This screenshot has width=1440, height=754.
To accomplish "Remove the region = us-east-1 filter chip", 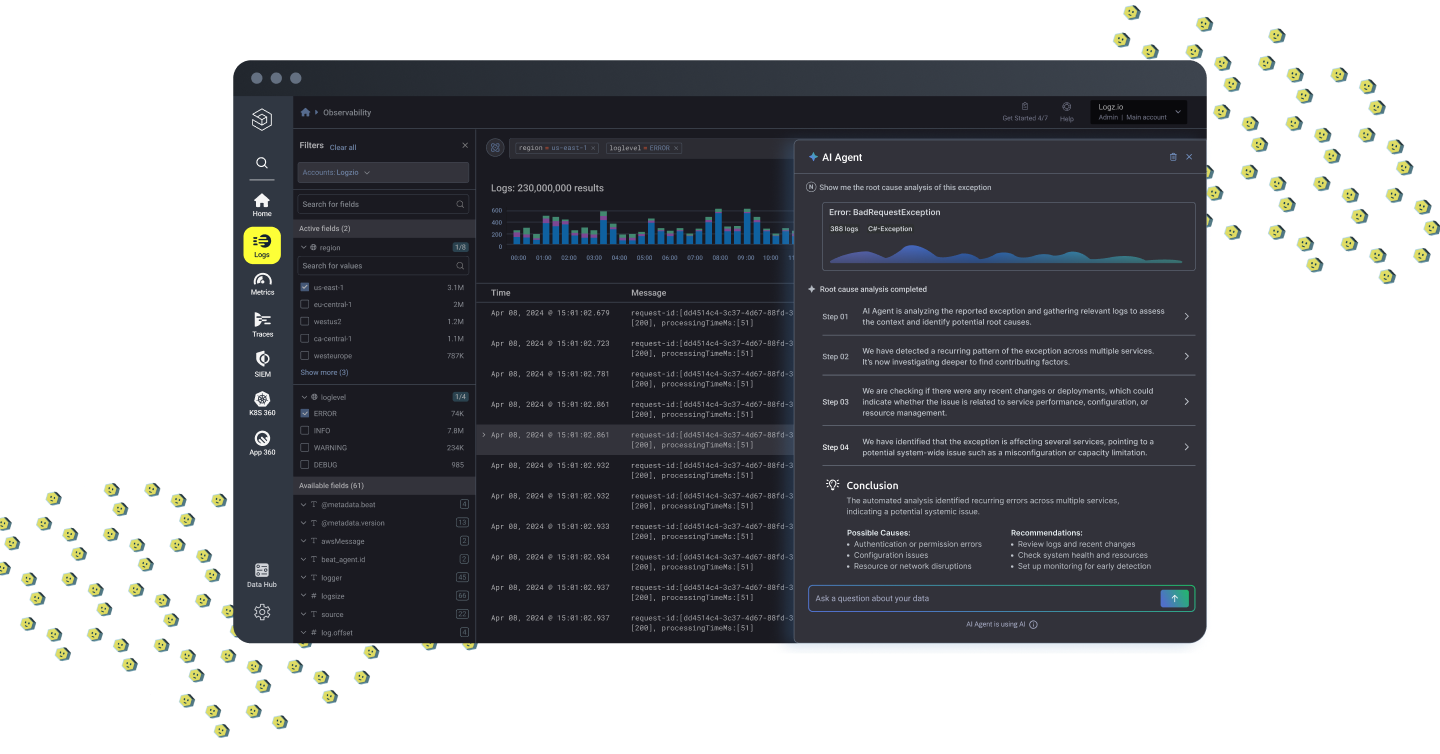I will (x=593, y=148).
